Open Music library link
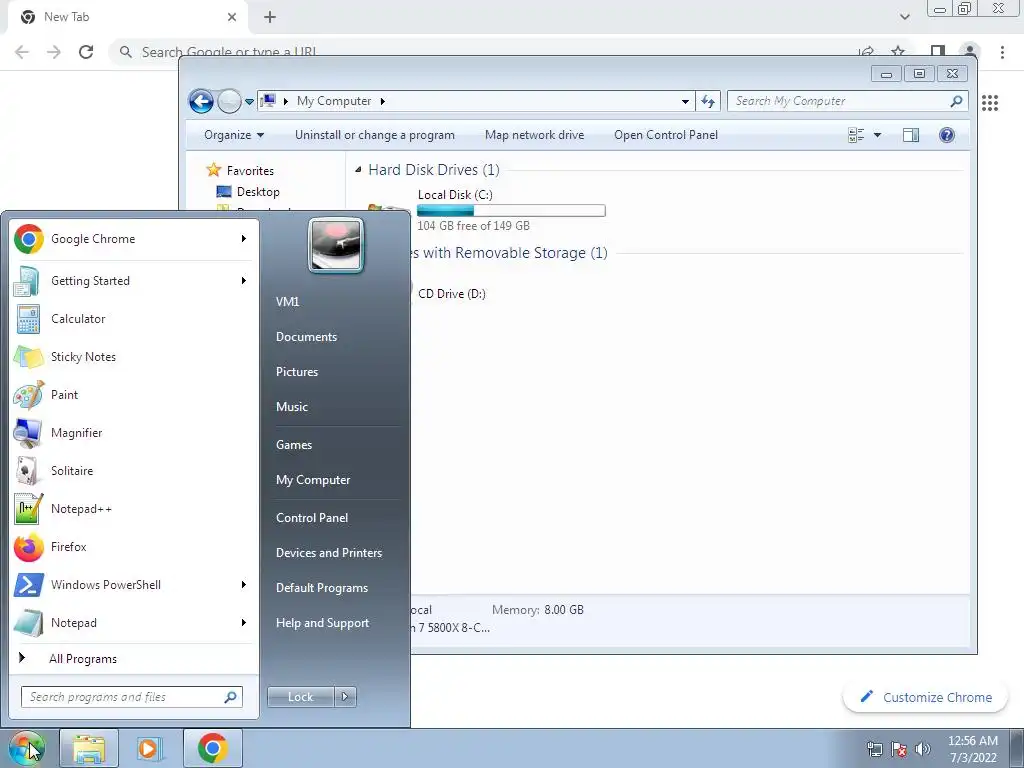The width and height of the screenshot is (1024, 768). tap(334, 407)
